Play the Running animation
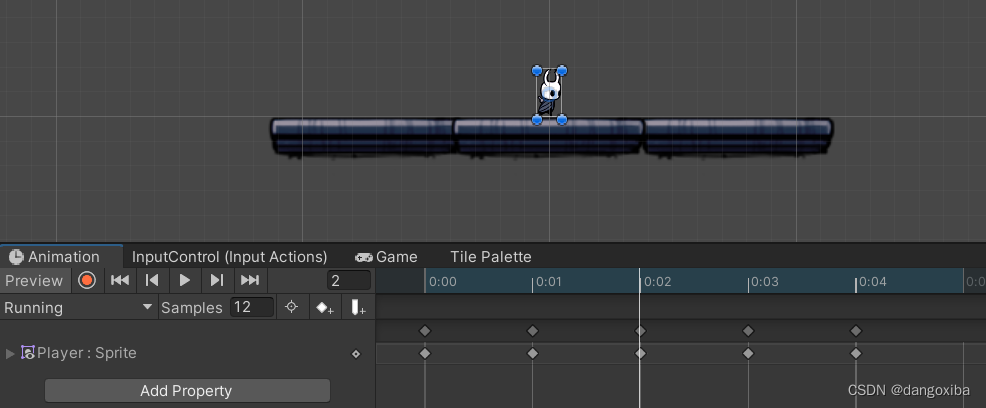Screen dimensions: 986x408 pyautogui.click(x=184, y=280)
